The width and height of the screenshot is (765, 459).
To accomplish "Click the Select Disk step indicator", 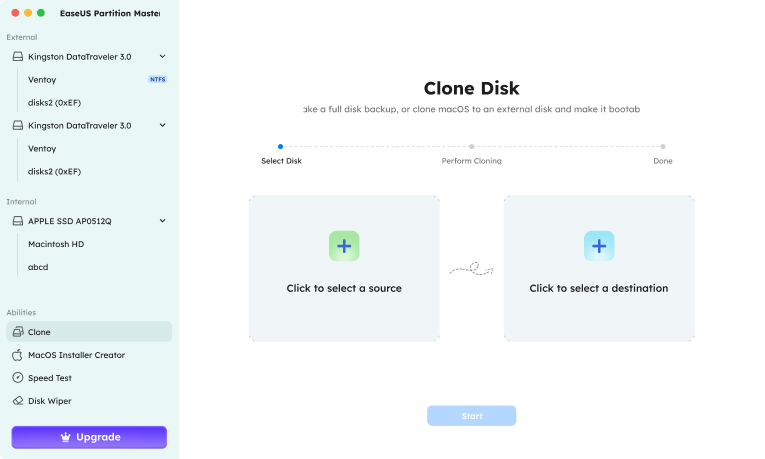I will [280, 147].
